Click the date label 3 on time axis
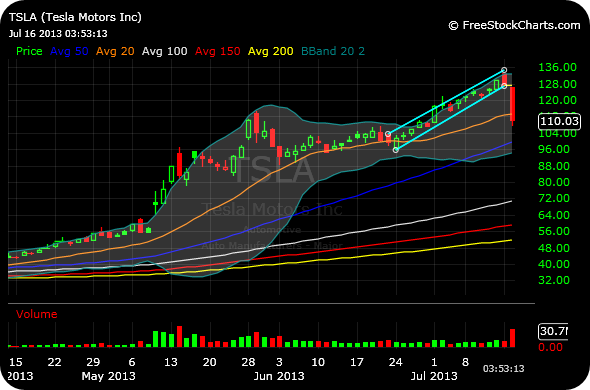Viewport: 590px width, 390px height. point(279,362)
